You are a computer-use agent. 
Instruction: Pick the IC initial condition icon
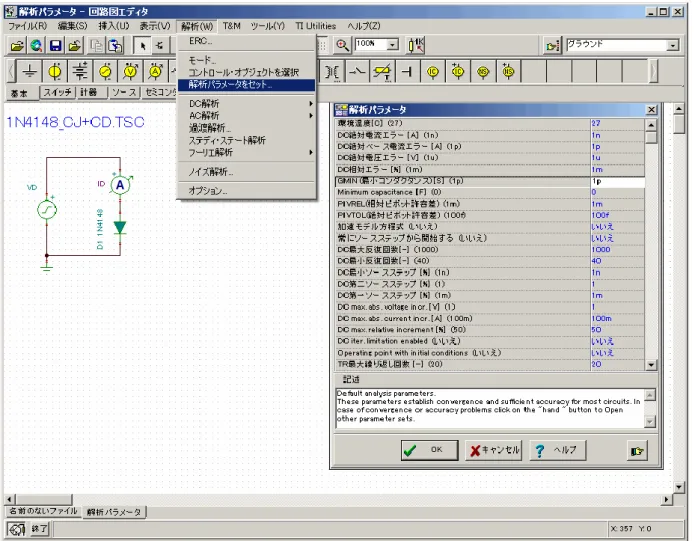(x=433, y=71)
